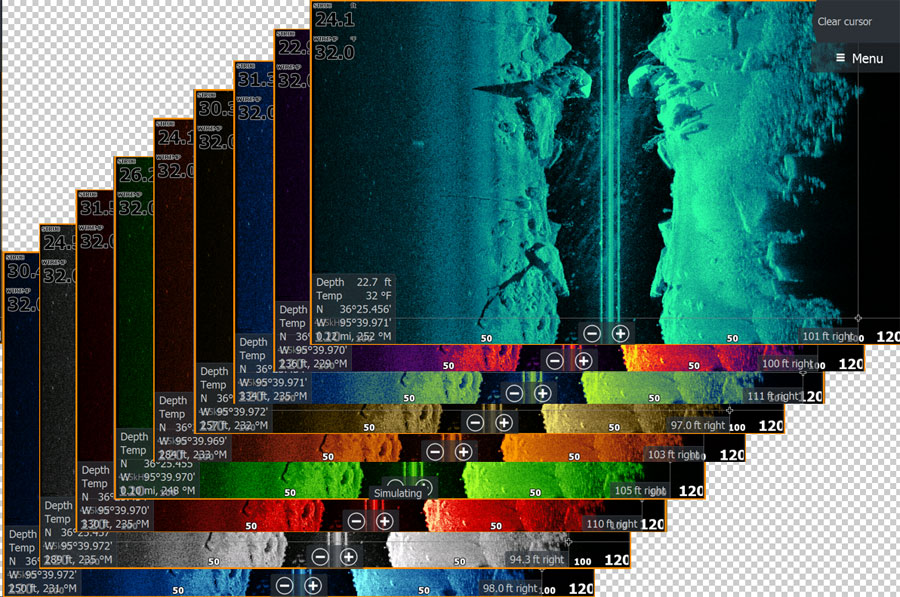Zoom out on the blue-green sonar panel
900x597 pixels.
coord(514,393)
